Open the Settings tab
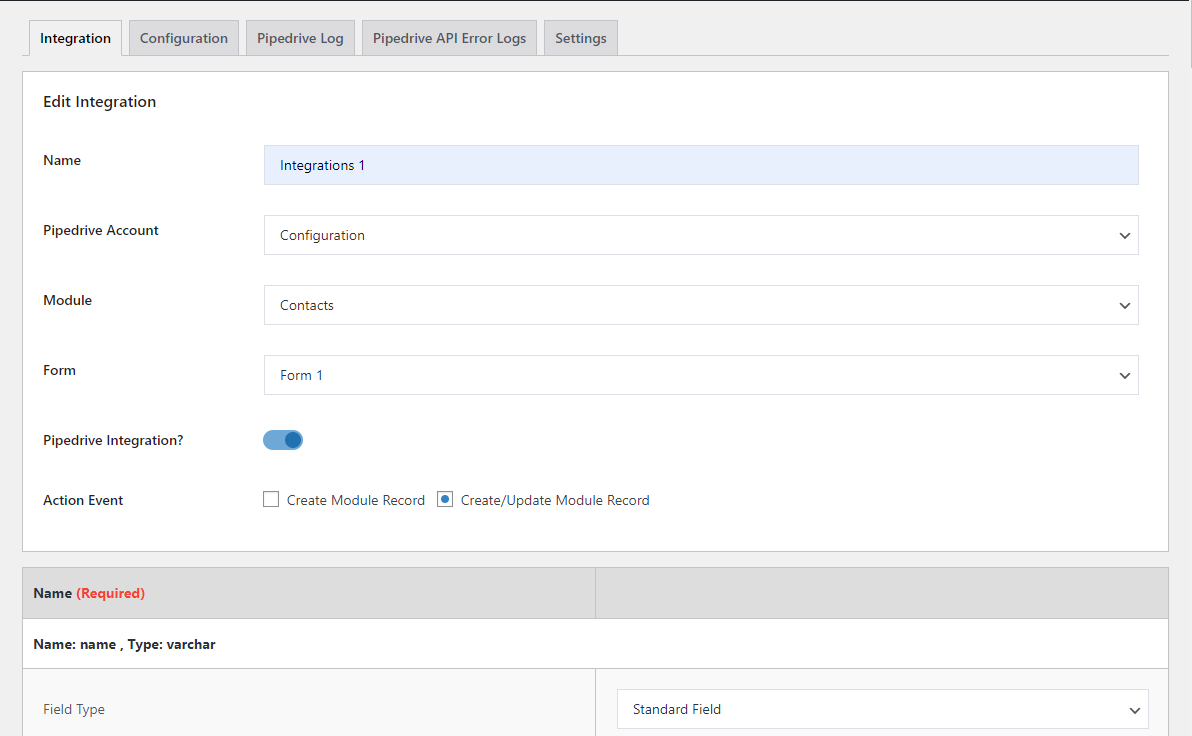This screenshot has height=736, width=1192. 581,38
